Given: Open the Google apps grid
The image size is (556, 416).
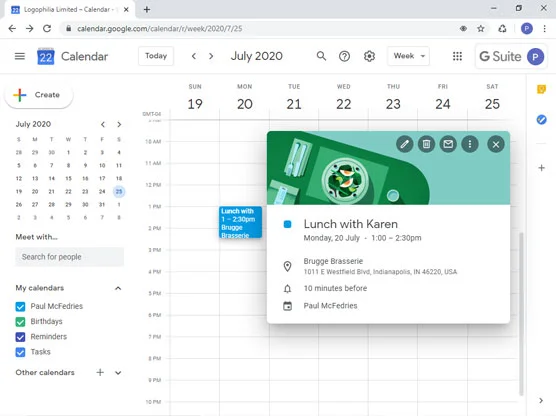Looking at the screenshot, I should [x=457, y=56].
